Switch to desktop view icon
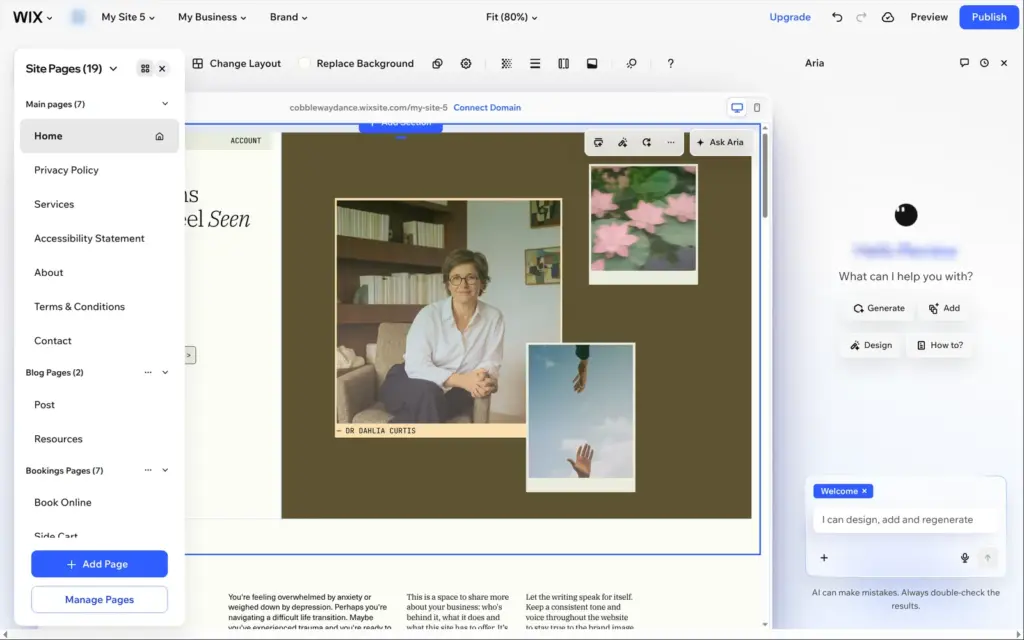The height and width of the screenshot is (640, 1024). tap(737, 107)
